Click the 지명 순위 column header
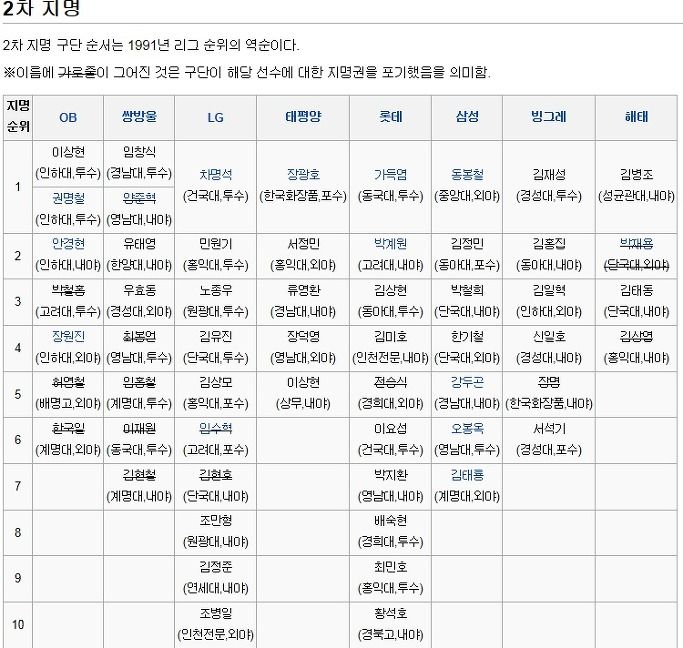683x648 pixels. pyautogui.click(x=18, y=116)
